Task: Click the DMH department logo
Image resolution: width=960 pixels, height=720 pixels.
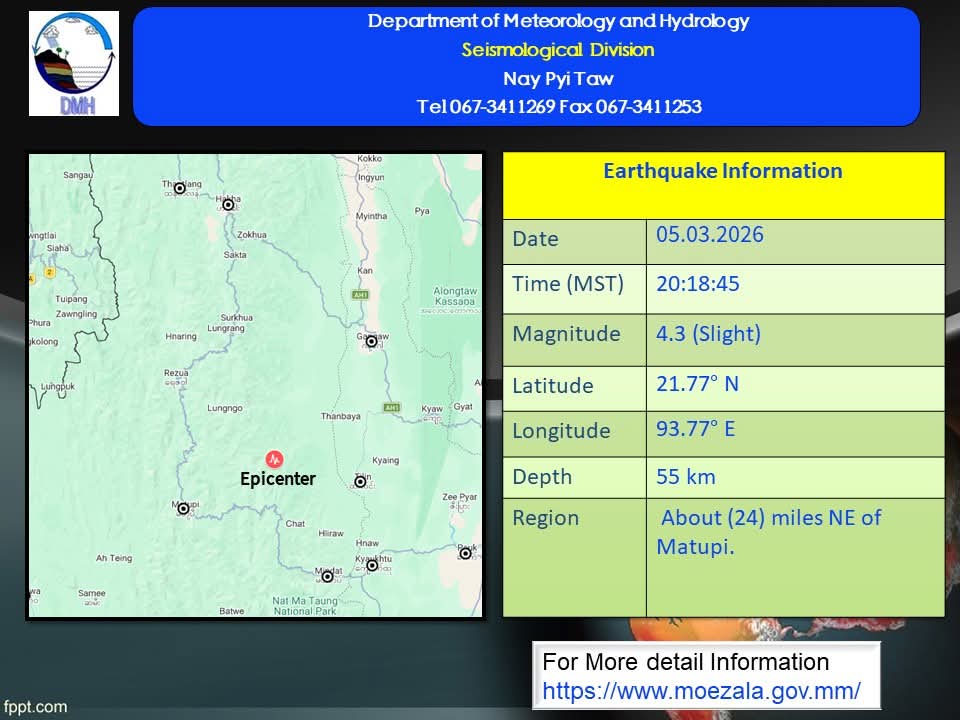Action: 74,64
